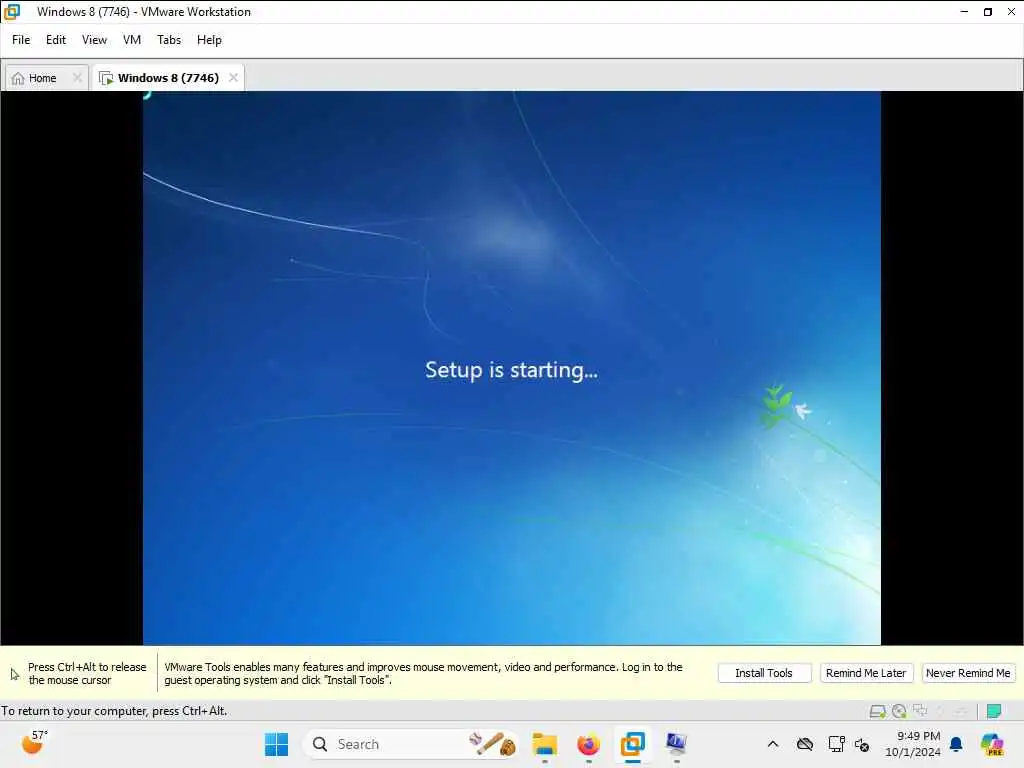1024x768 pixels.
Task: Switch to the Home tab
Action: click(x=42, y=78)
